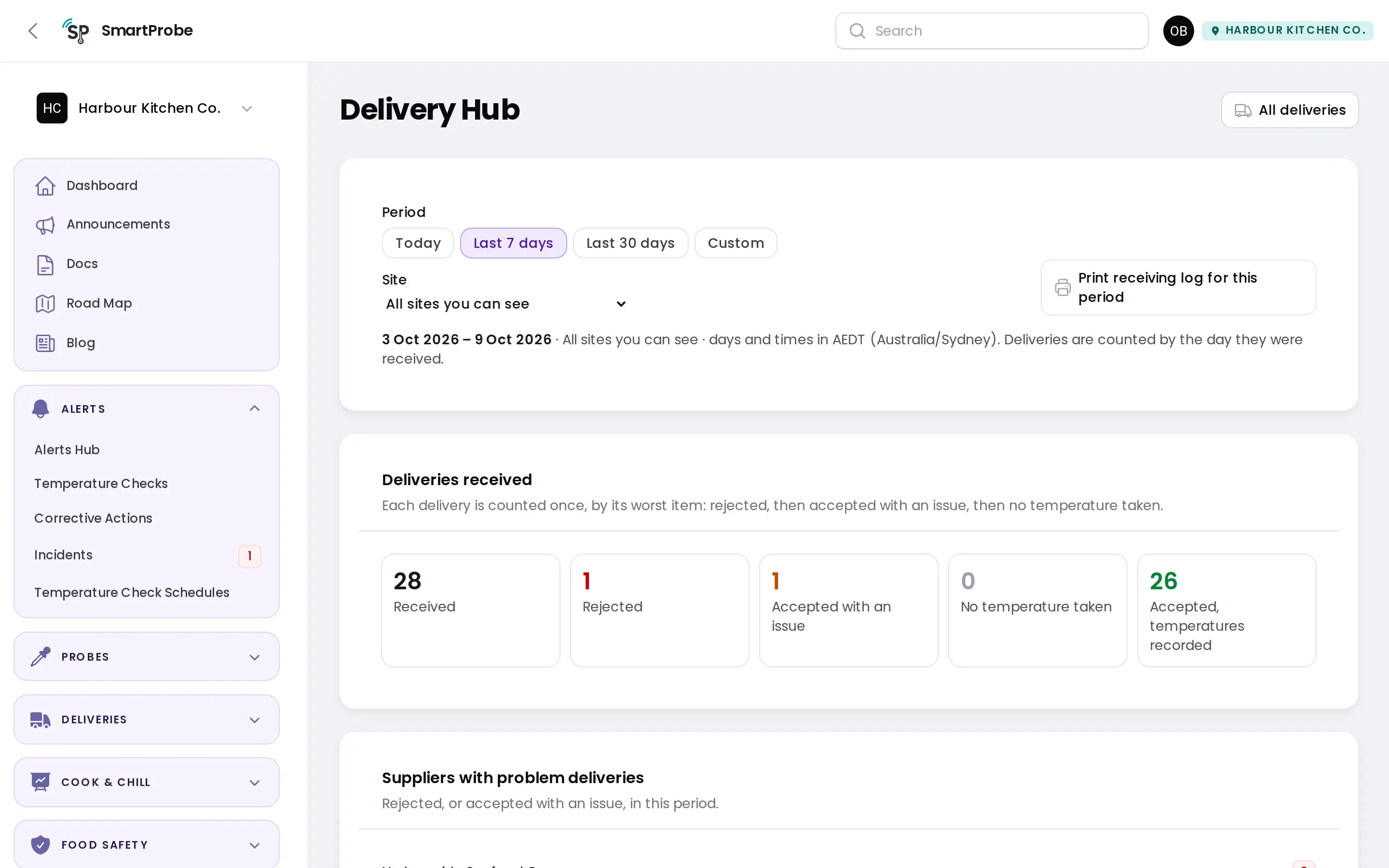Viewport: 1389px width, 868px height.
Task: Click the HC organization badge
Action: coord(52,108)
